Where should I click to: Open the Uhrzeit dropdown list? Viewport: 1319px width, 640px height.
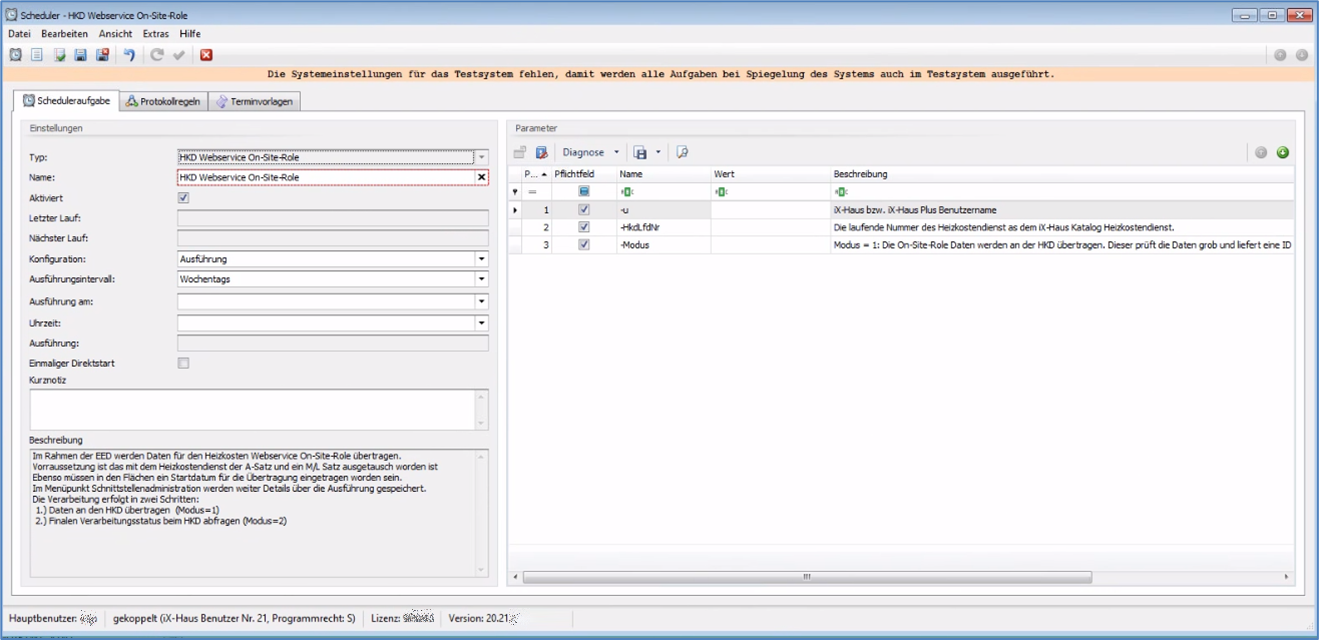pyautogui.click(x=481, y=323)
